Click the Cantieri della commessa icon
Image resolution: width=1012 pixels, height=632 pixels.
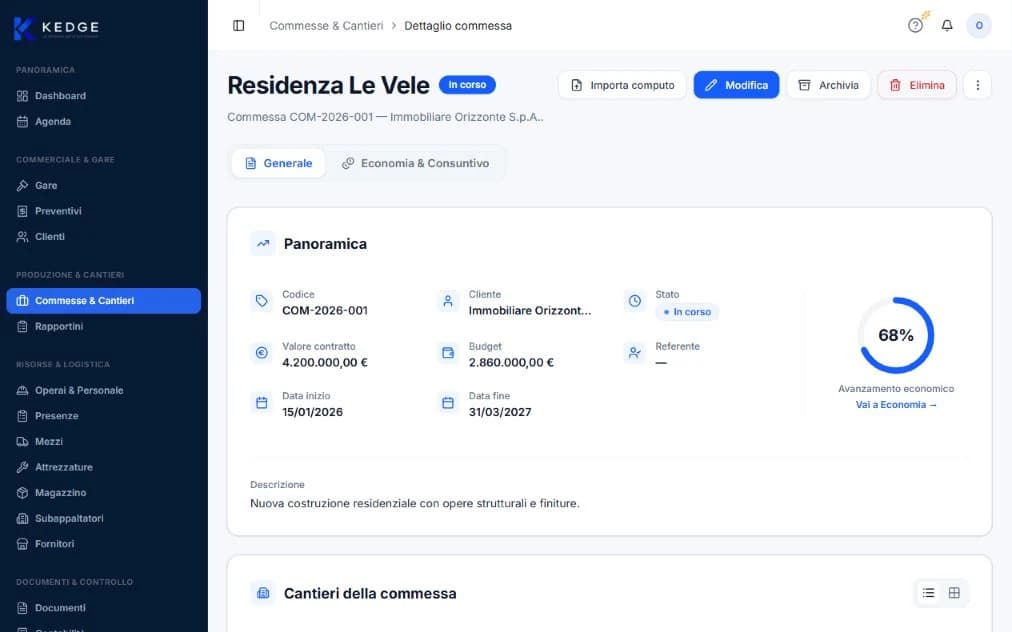(263, 593)
